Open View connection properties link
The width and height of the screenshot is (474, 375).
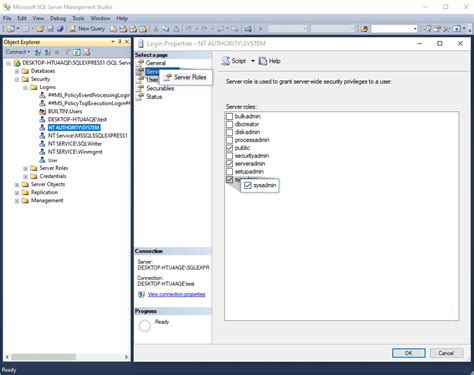coord(176,294)
